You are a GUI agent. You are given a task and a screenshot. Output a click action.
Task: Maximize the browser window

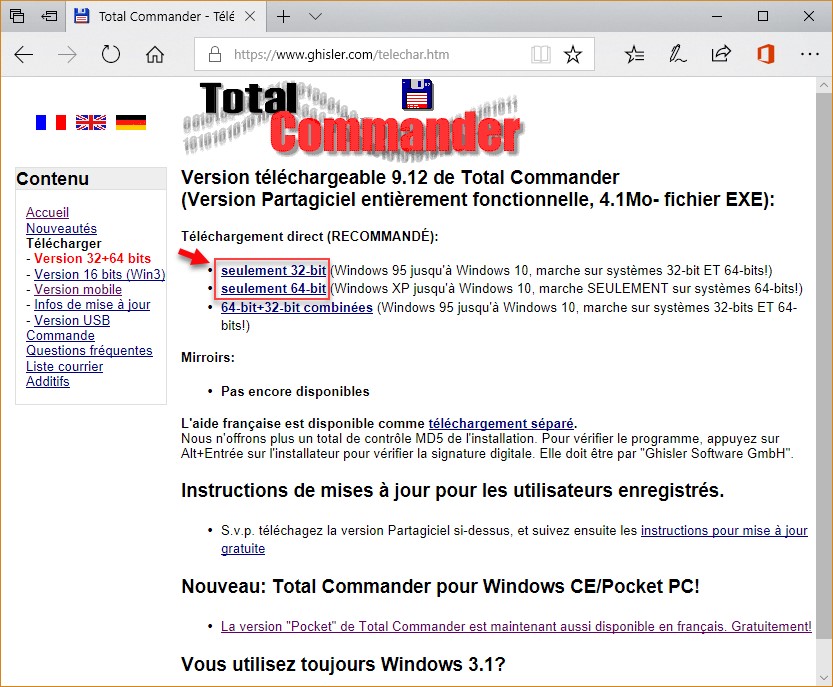point(763,16)
